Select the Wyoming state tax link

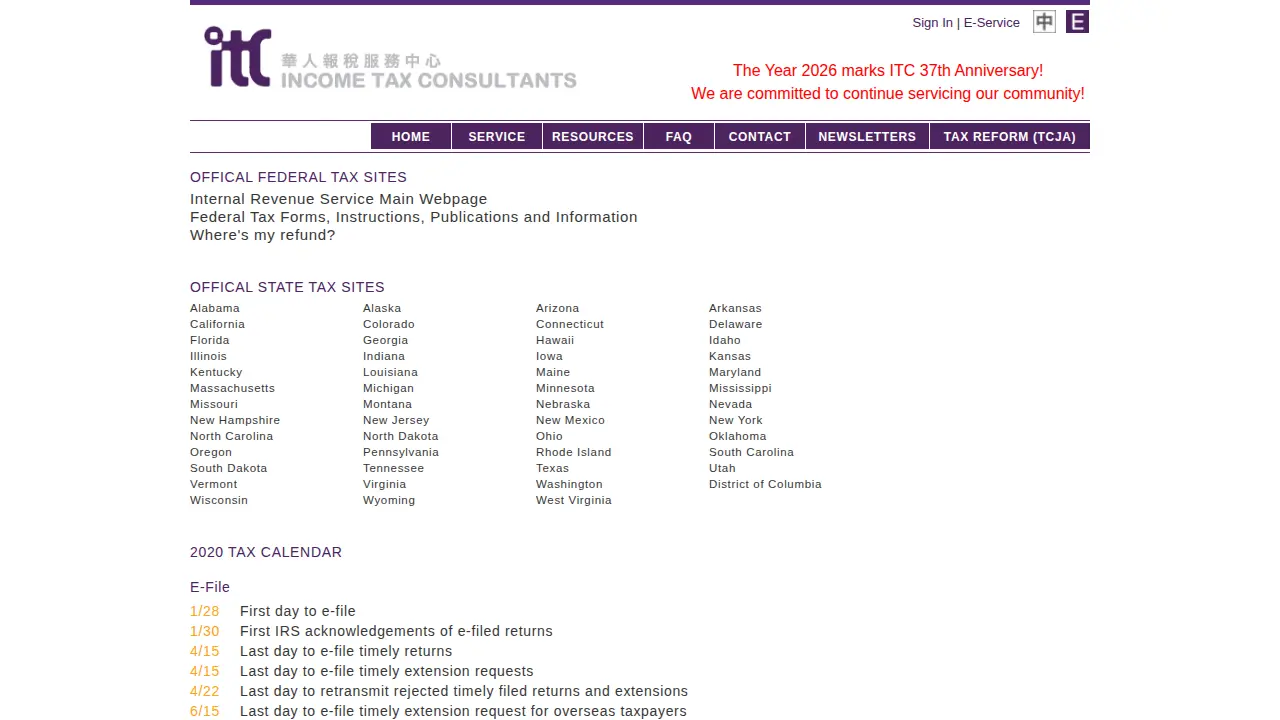tap(389, 500)
